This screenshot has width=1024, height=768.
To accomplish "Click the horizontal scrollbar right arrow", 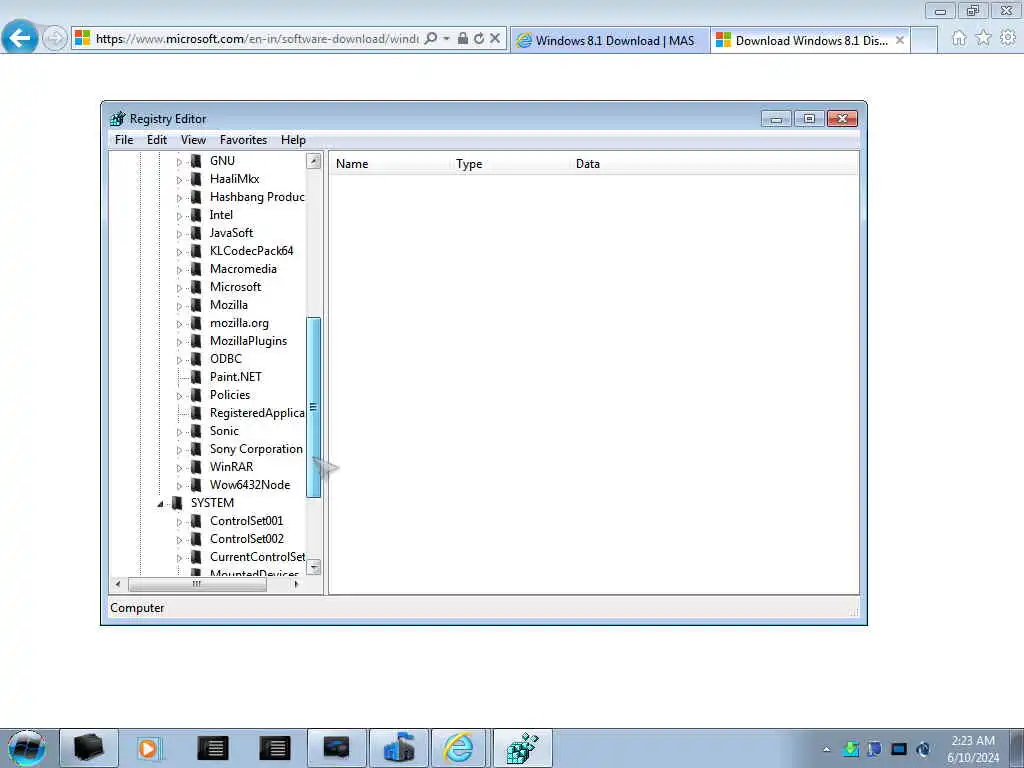I will click(x=296, y=584).
